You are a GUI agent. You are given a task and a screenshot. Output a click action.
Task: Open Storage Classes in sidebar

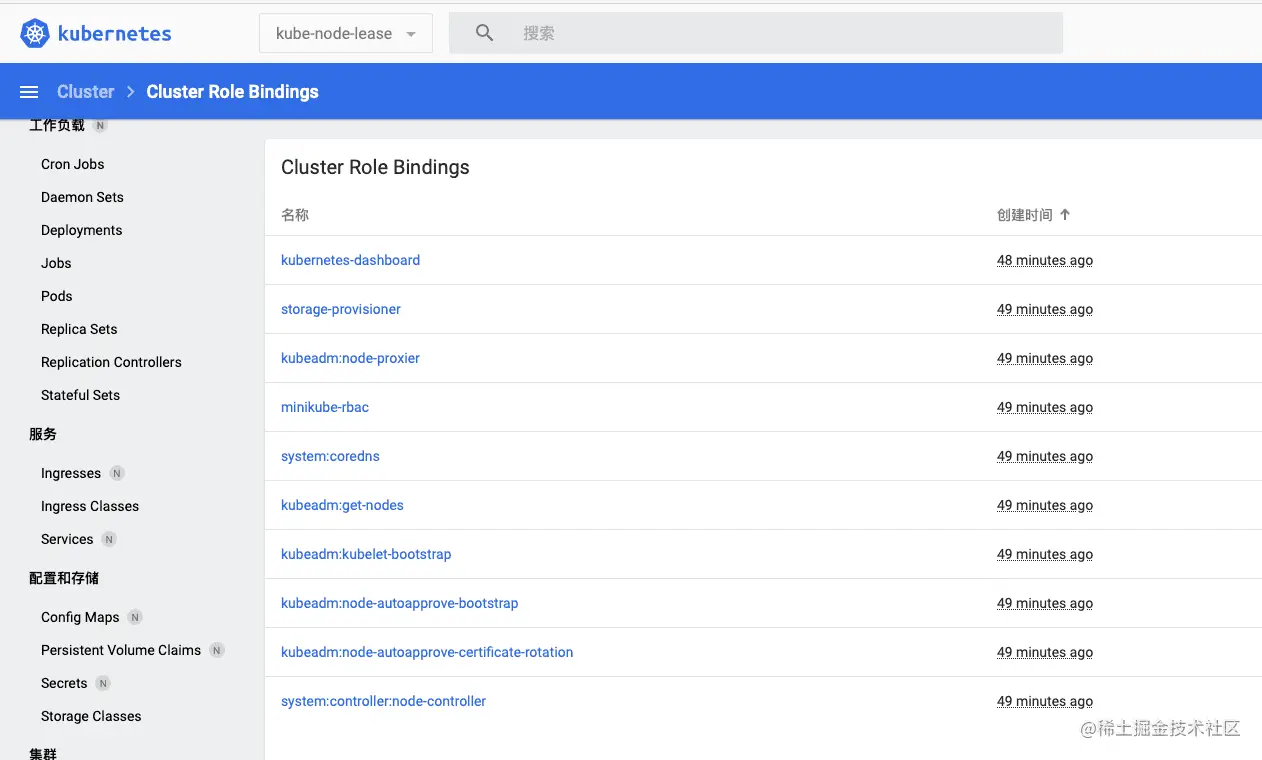click(x=91, y=716)
